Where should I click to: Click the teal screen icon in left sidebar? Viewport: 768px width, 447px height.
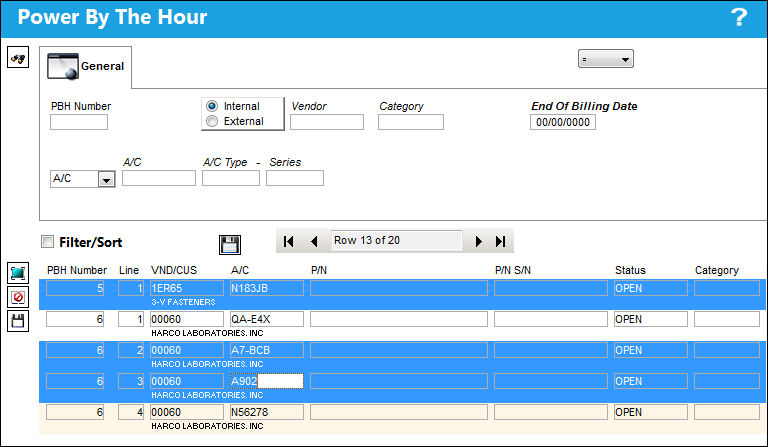tap(18, 273)
